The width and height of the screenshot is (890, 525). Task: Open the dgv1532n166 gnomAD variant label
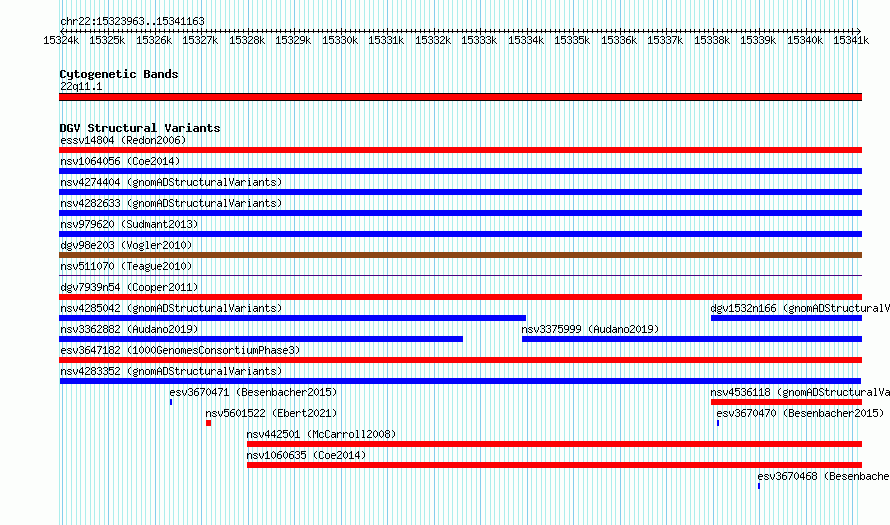pyautogui.click(x=800, y=308)
